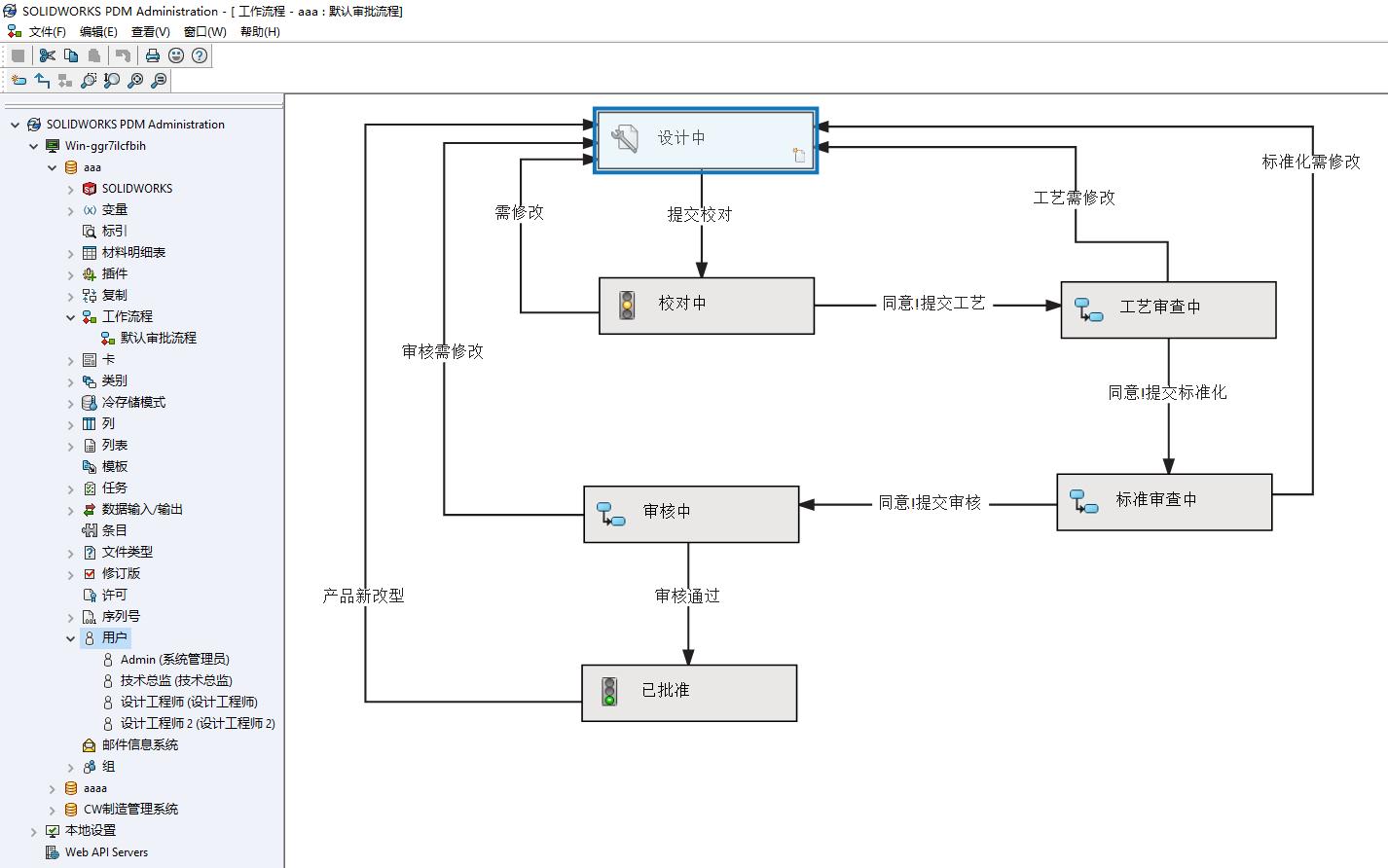Screen dimensions: 1388x868
Task: Expand the 任务 tree node
Action: (71, 488)
